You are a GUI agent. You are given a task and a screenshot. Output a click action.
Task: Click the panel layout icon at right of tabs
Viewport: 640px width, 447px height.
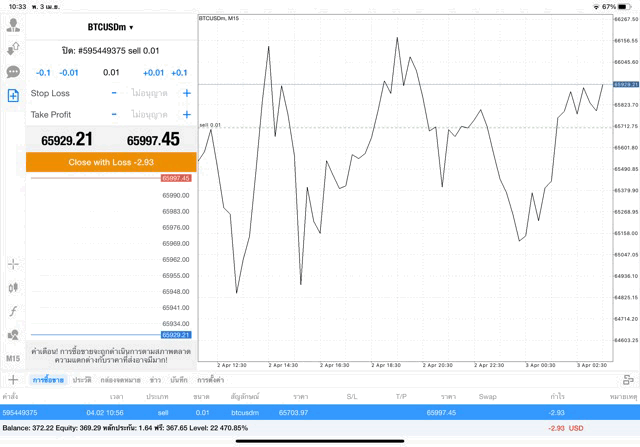click(x=627, y=380)
